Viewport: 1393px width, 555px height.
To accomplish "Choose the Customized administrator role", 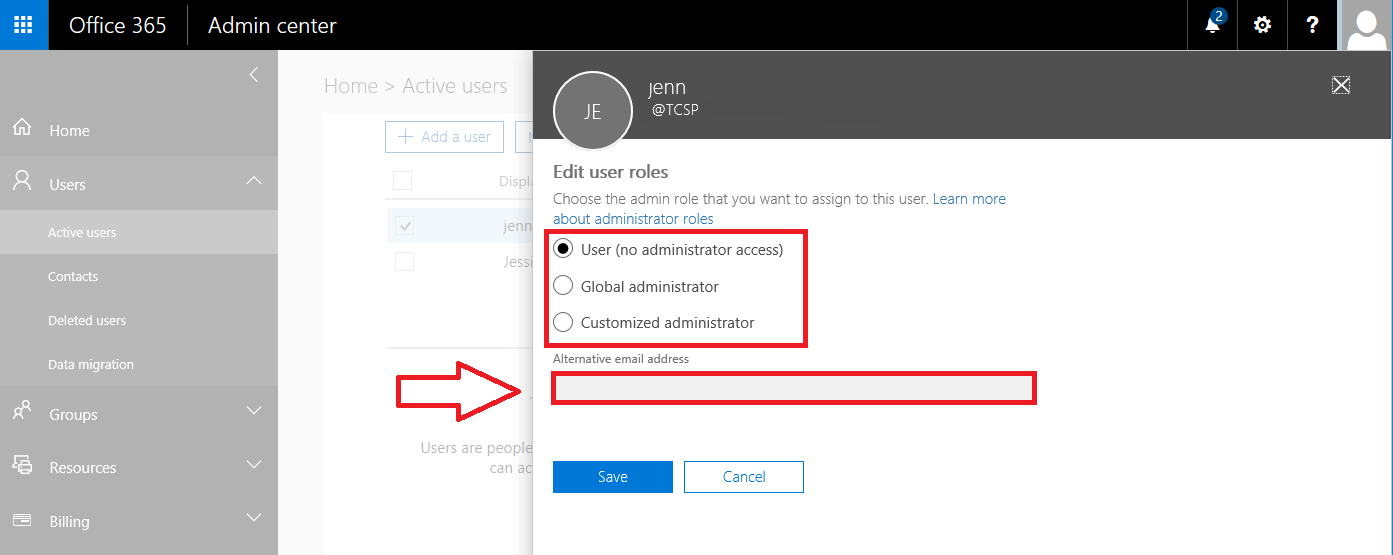I will [563, 322].
